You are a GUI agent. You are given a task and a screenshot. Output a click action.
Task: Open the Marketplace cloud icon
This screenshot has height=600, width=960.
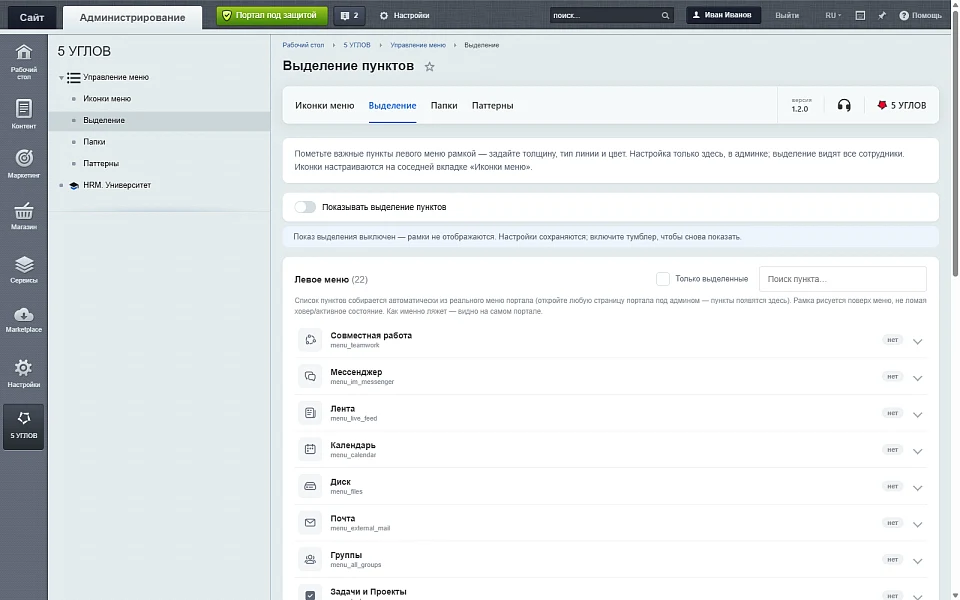pos(23,320)
